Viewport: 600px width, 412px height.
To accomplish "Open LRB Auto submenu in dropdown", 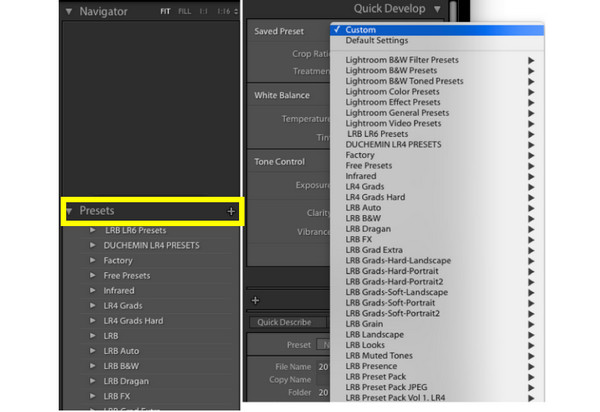I will [437, 208].
